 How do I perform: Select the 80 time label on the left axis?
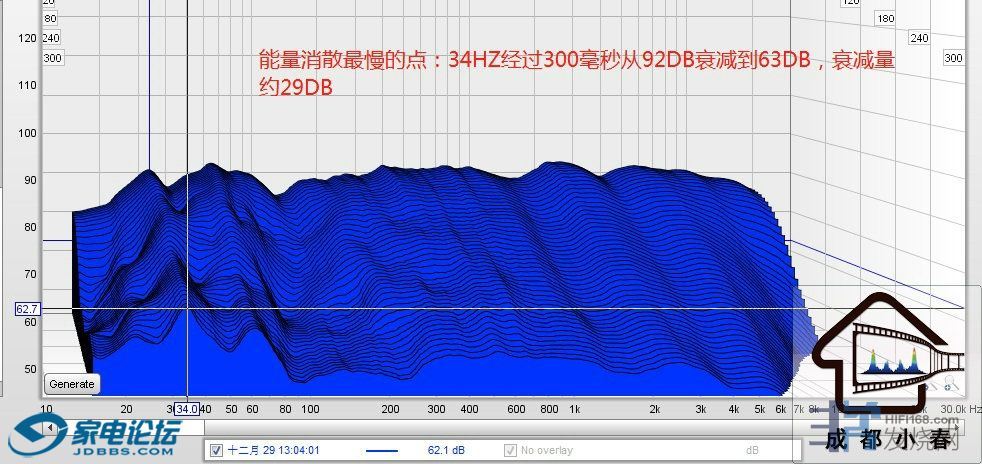pos(52,18)
